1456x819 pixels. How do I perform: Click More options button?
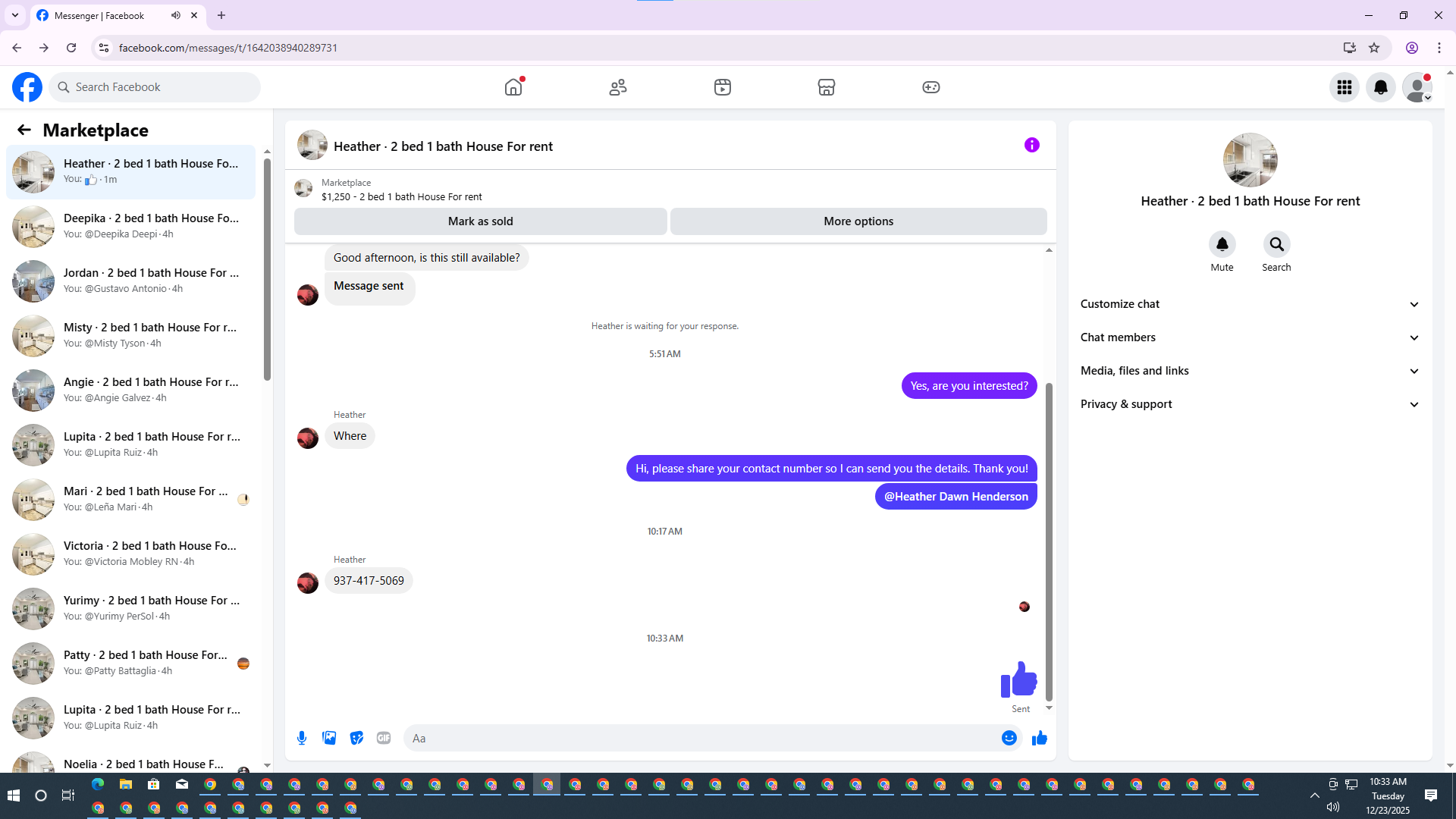coord(858,221)
